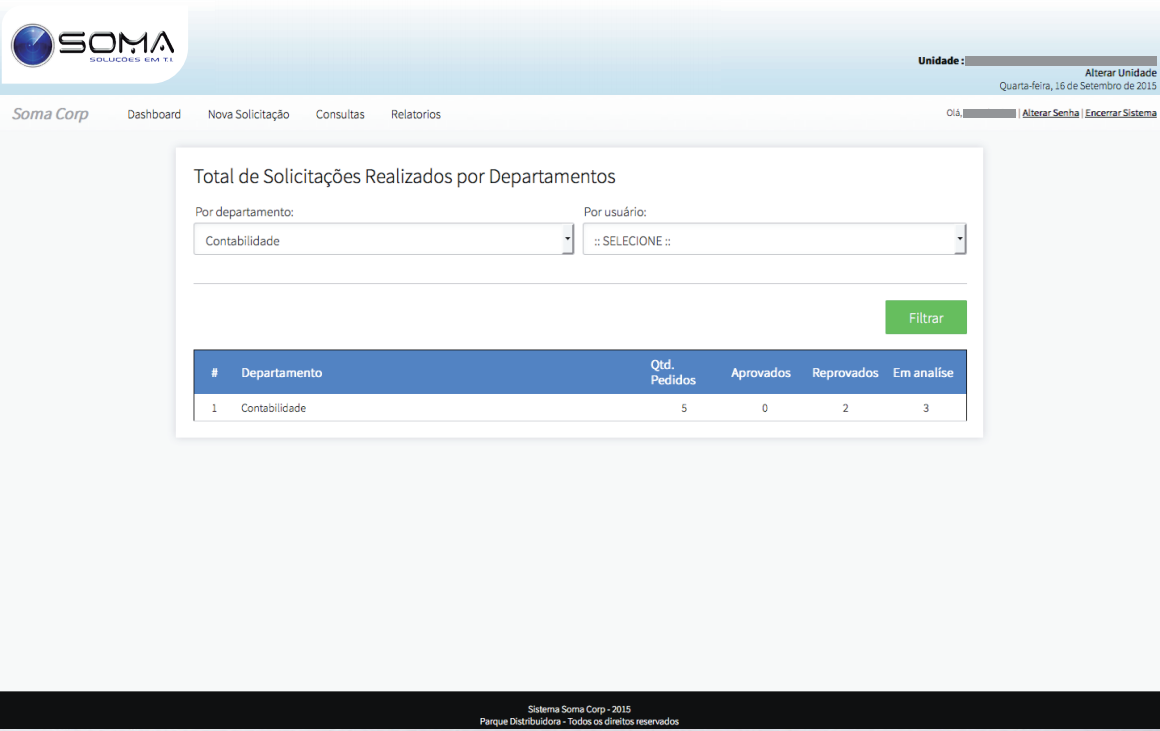Open the Consultas menu
Viewport: 1160px width, 731px height.
340,115
